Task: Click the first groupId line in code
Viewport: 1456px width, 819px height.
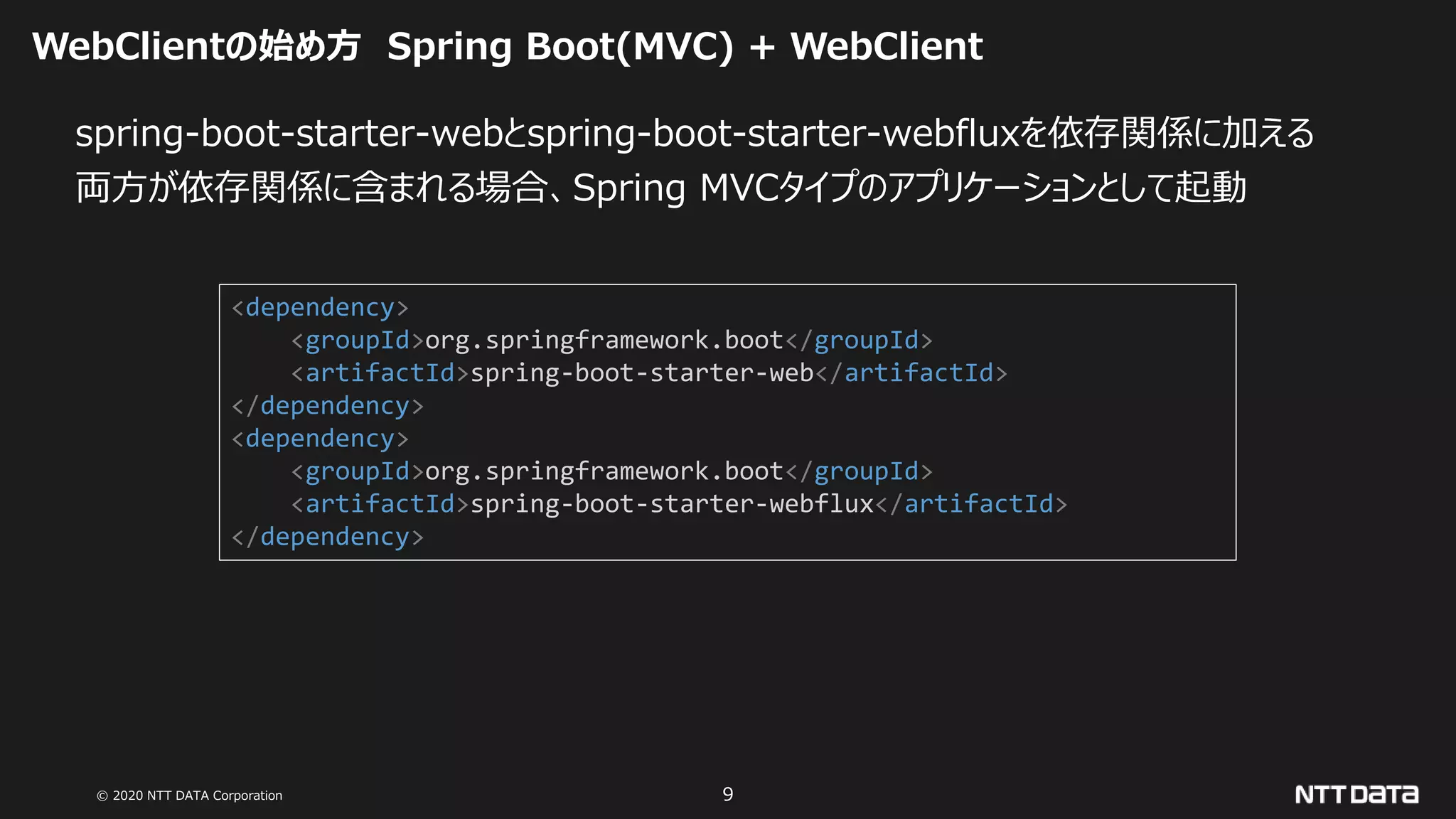Action: pyautogui.click(x=611, y=341)
